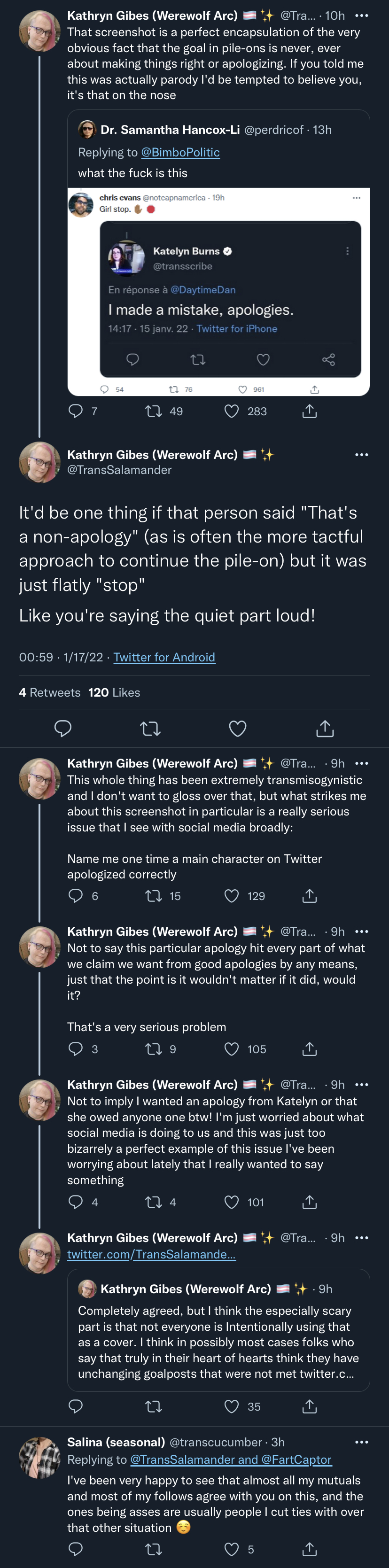Retweet the tweet with 49 retweets
Viewport: 389px width, 1568px height.
pyautogui.click(x=154, y=411)
